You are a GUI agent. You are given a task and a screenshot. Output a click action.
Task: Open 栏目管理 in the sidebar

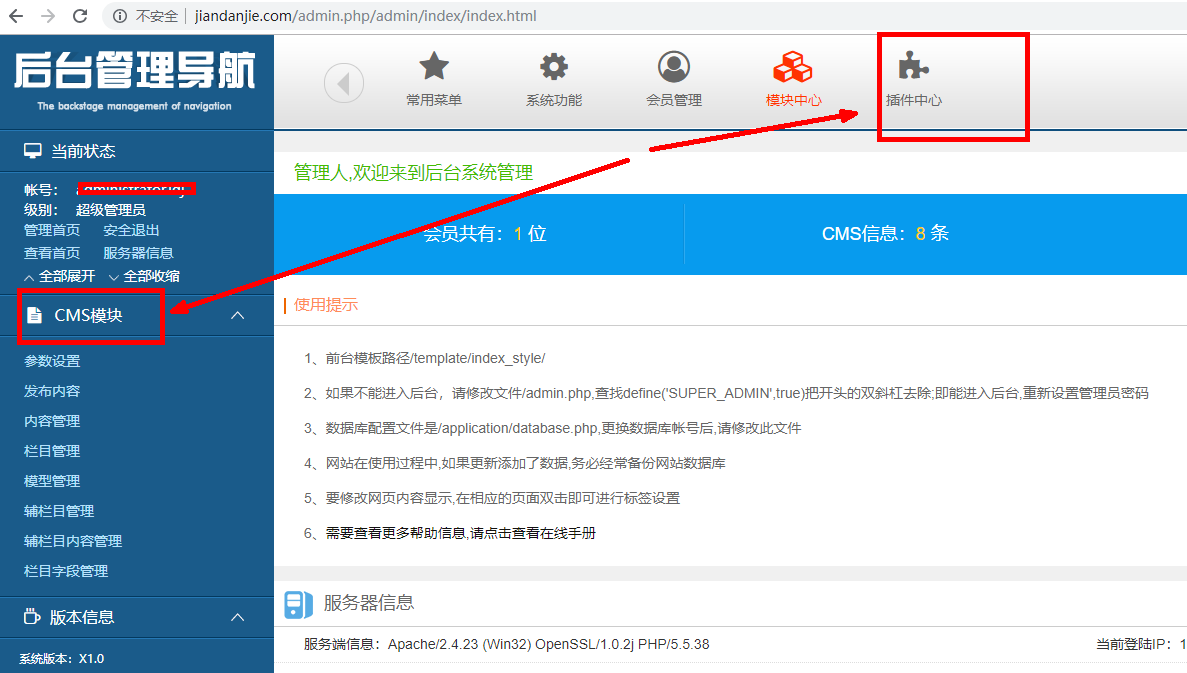pos(52,451)
